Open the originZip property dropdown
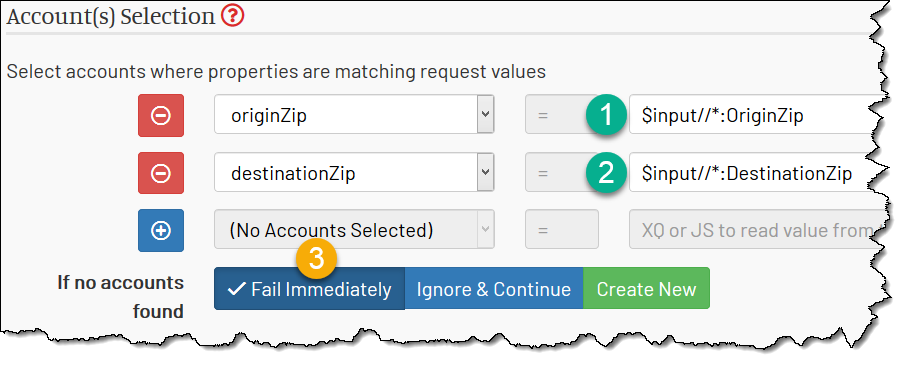 click(x=354, y=115)
